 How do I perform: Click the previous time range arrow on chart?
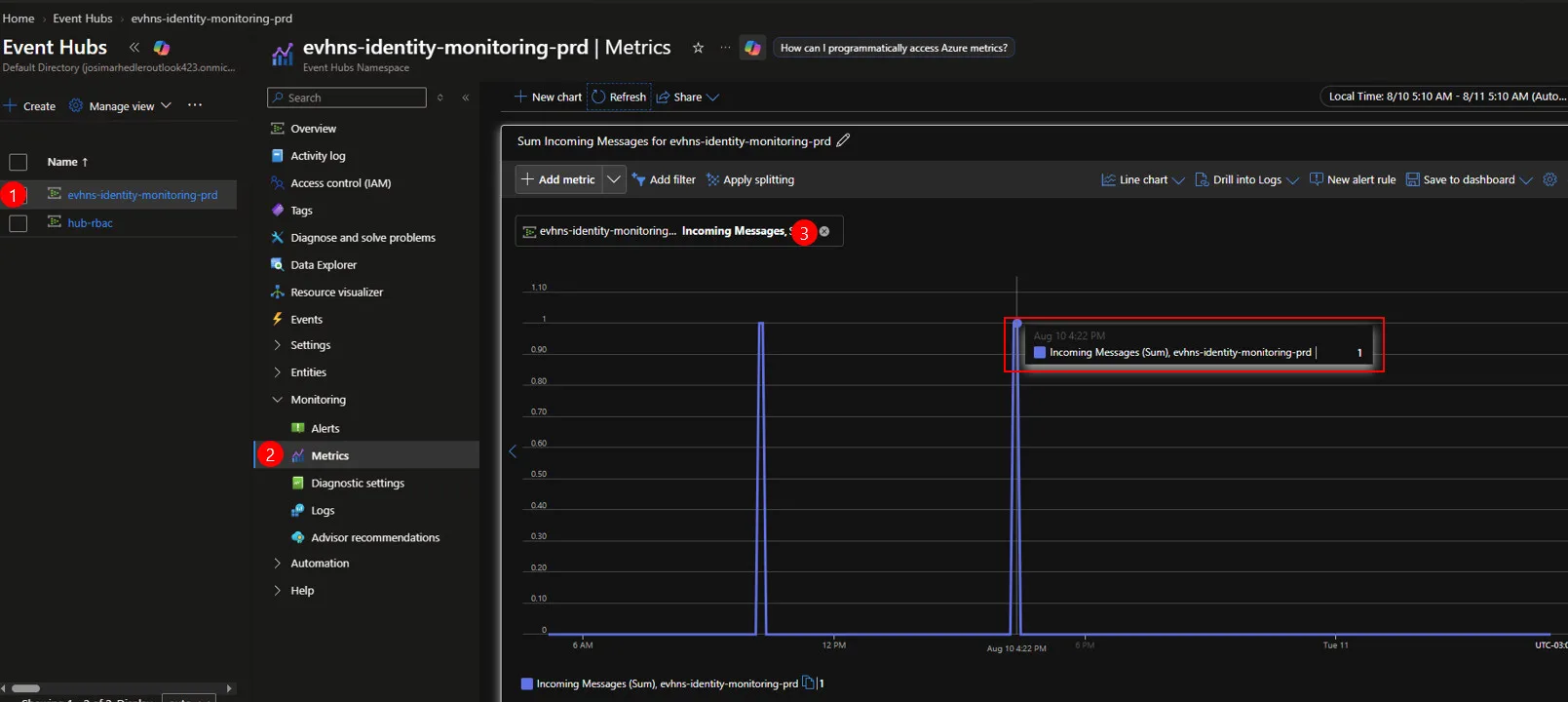coord(513,451)
